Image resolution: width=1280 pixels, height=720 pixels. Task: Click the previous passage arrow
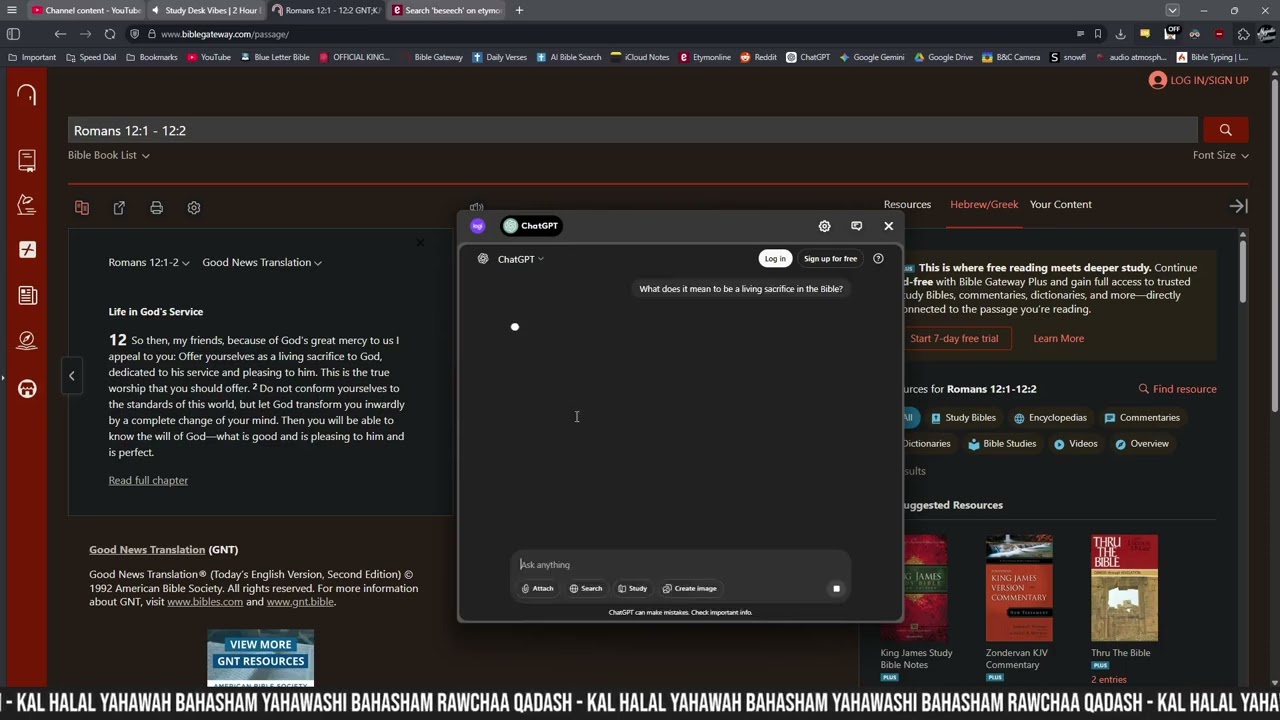(x=71, y=376)
